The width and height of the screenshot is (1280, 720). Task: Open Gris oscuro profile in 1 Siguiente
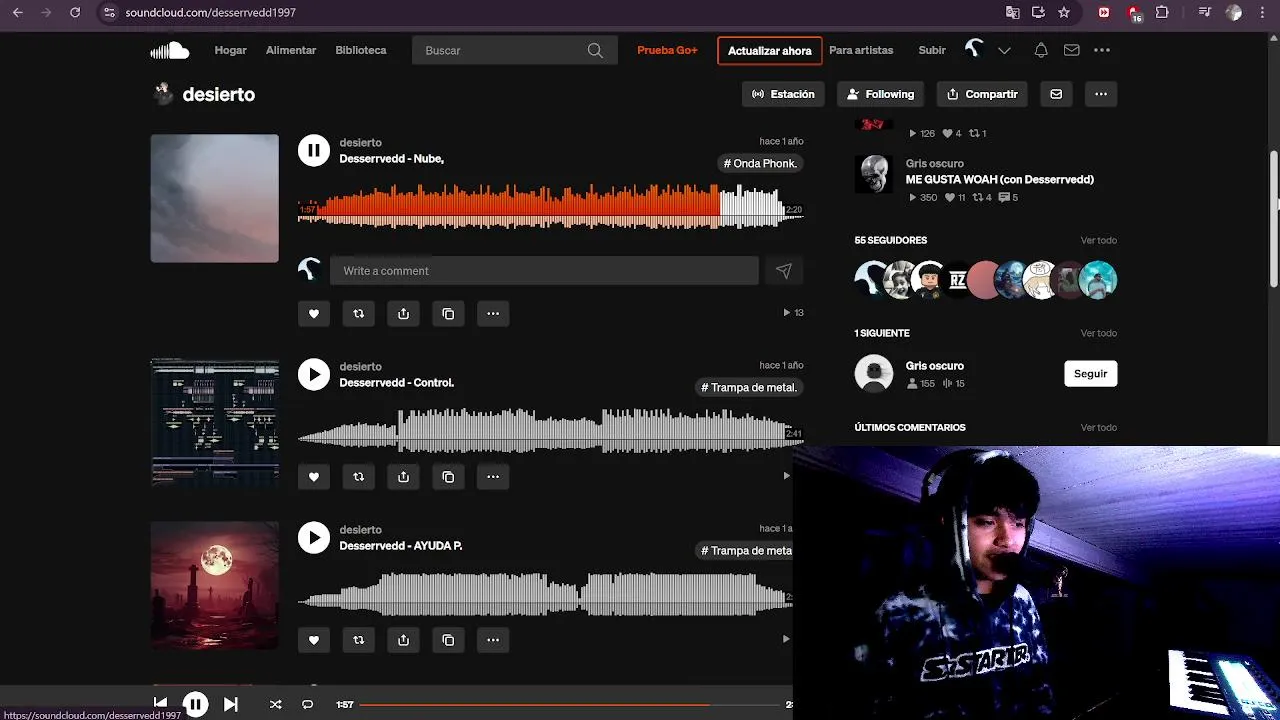(x=934, y=366)
